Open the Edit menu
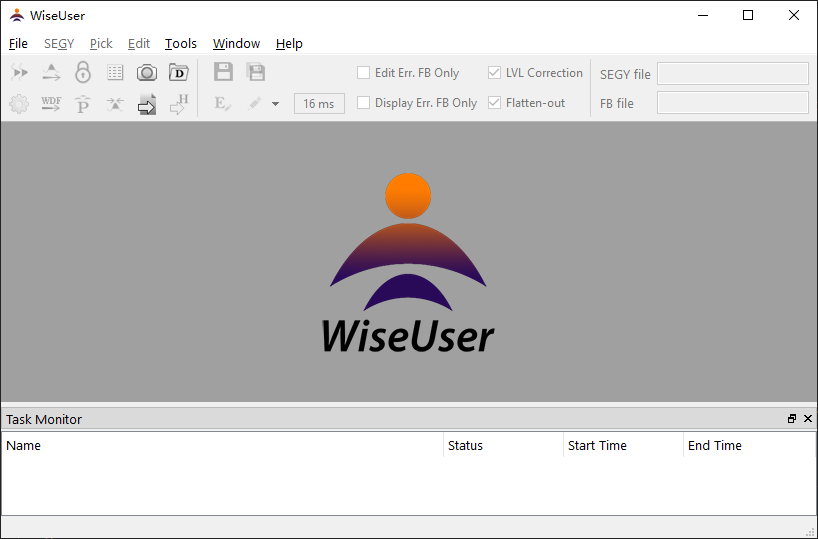The width and height of the screenshot is (818, 539). [139, 44]
